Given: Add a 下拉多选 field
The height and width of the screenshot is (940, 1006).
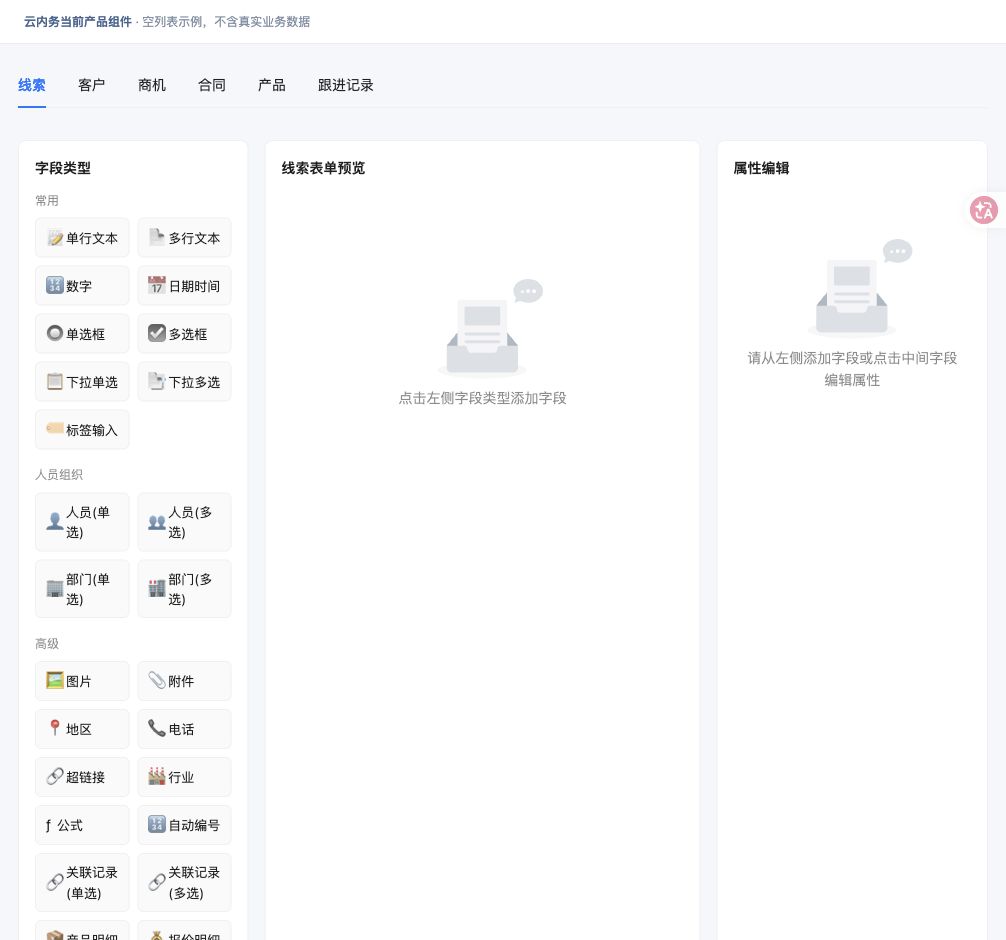Looking at the screenshot, I should [184, 382].
